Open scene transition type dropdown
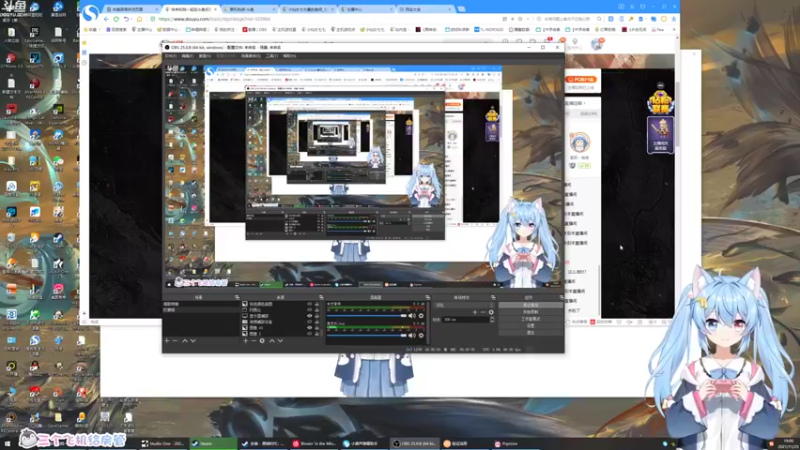The width and height of the screenshot is (800, 450). (464, 305)
